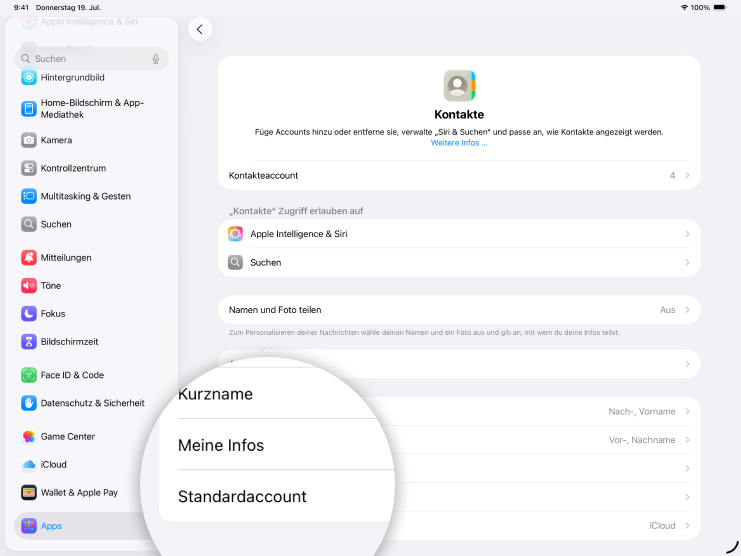
Task: Tap the microphone icon in search field
Action: pyautogui.click(x=156, y=59)
